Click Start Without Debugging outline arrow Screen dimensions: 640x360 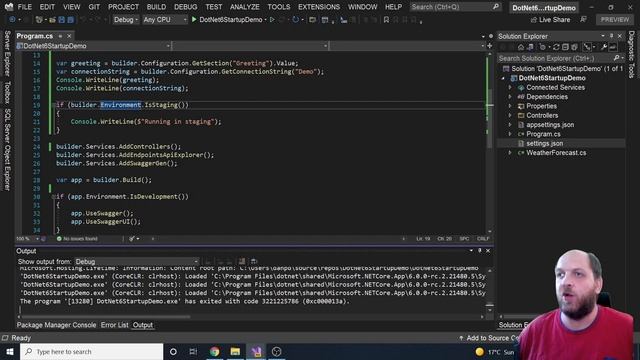click(x=272, y=20)
